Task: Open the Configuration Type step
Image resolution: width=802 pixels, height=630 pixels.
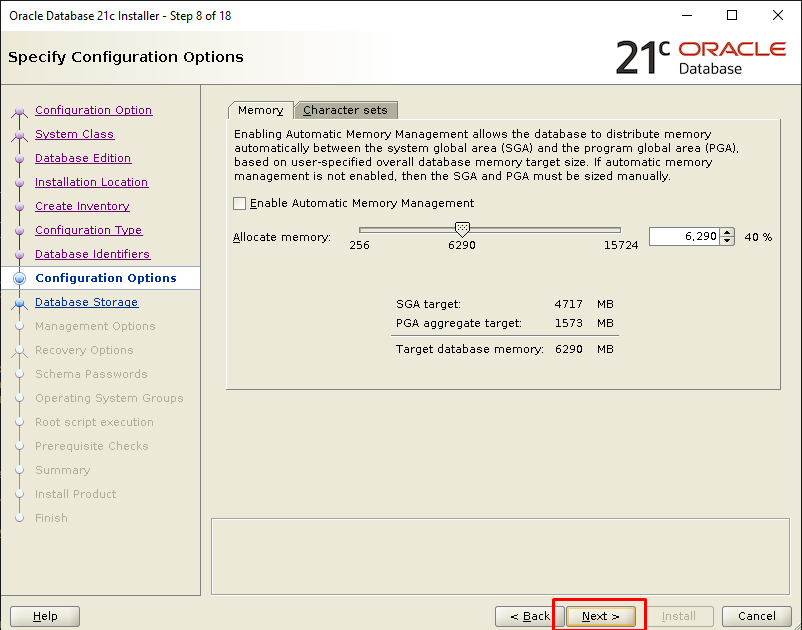Action: click(88, 230)
